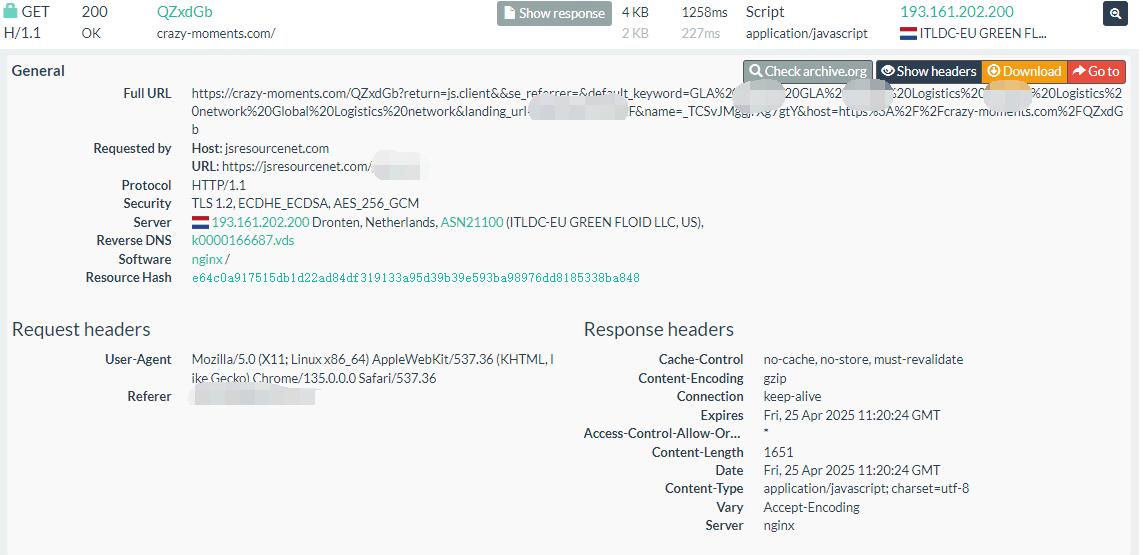Open Check archive.org
The height and width of the screenshot is (555, 1143).
(808, 71)
